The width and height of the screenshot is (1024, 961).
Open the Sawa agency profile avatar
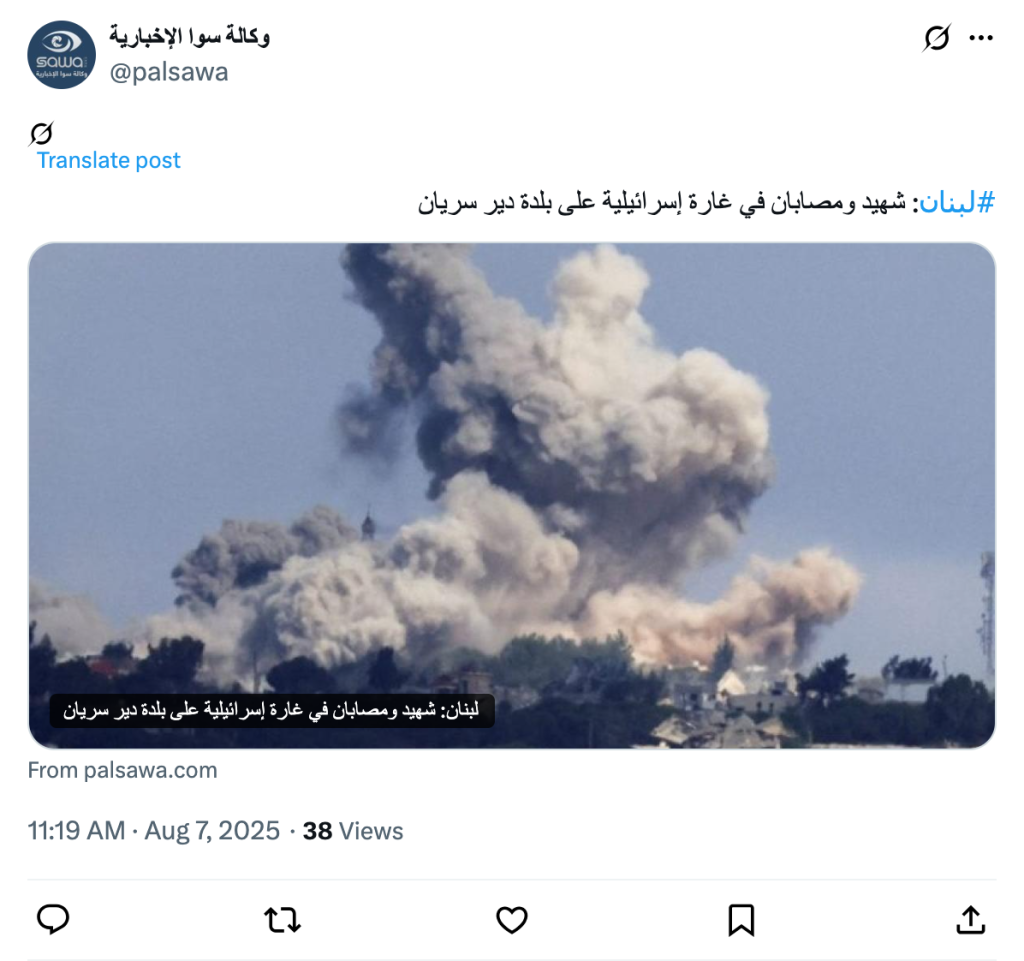click(x=61, y=55)
